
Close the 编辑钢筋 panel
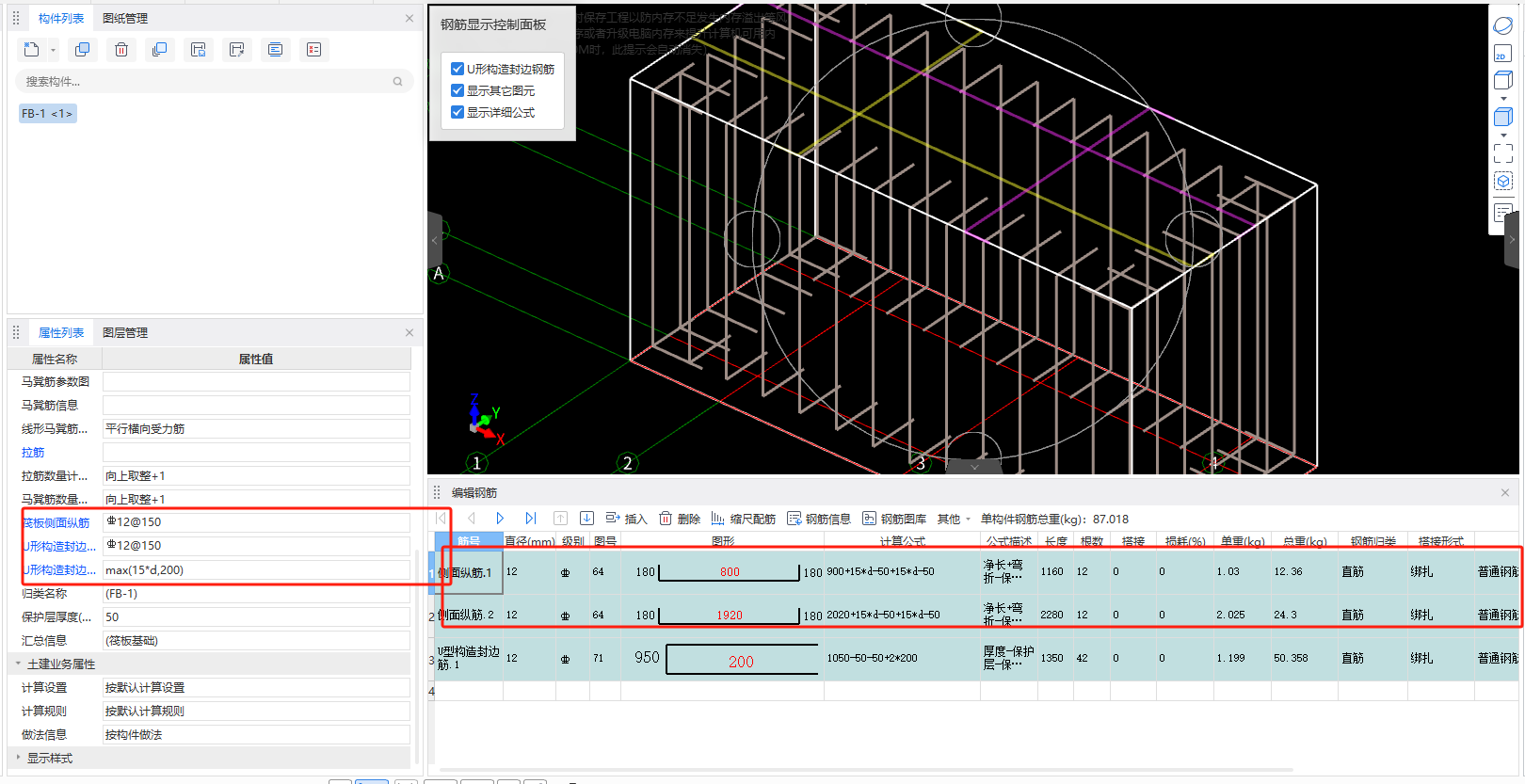pos(1505,492)
